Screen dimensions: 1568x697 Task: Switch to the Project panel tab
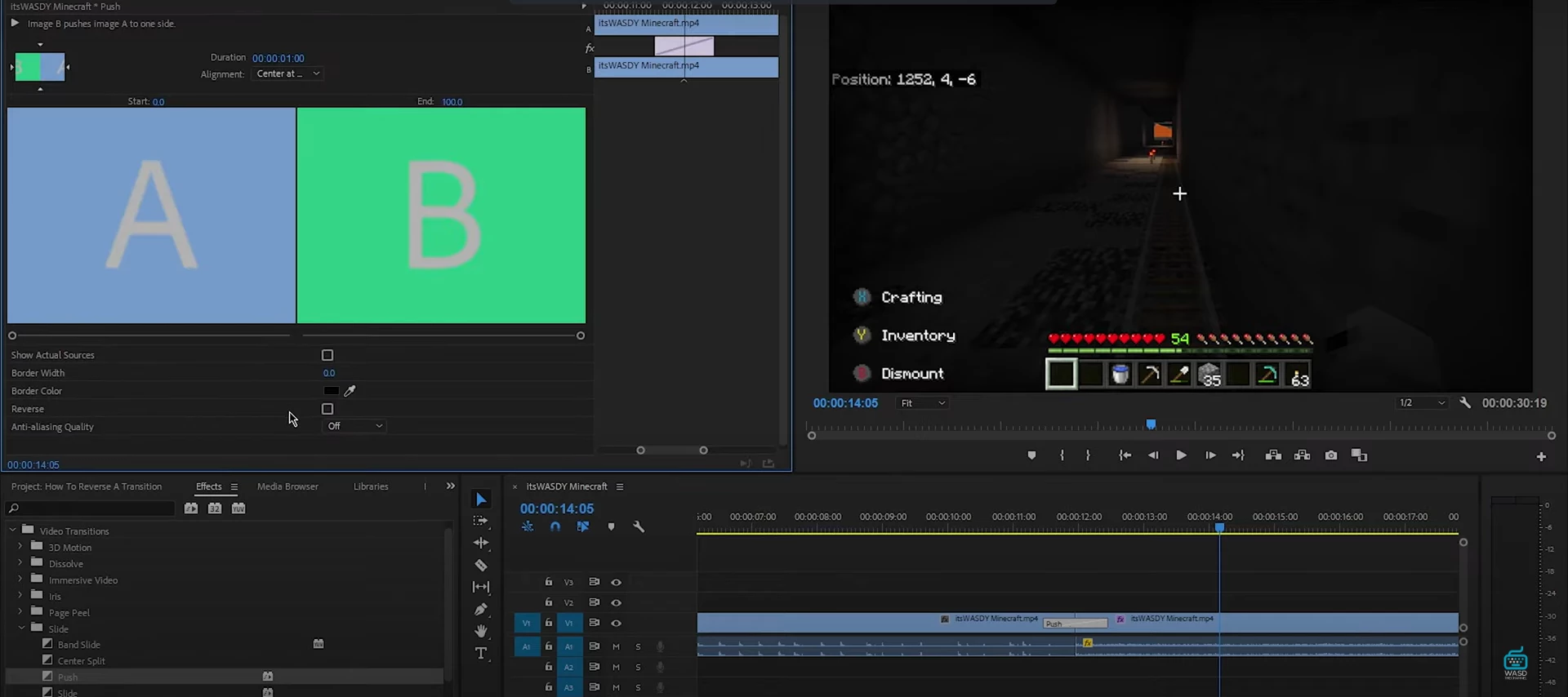coord(87,486)
